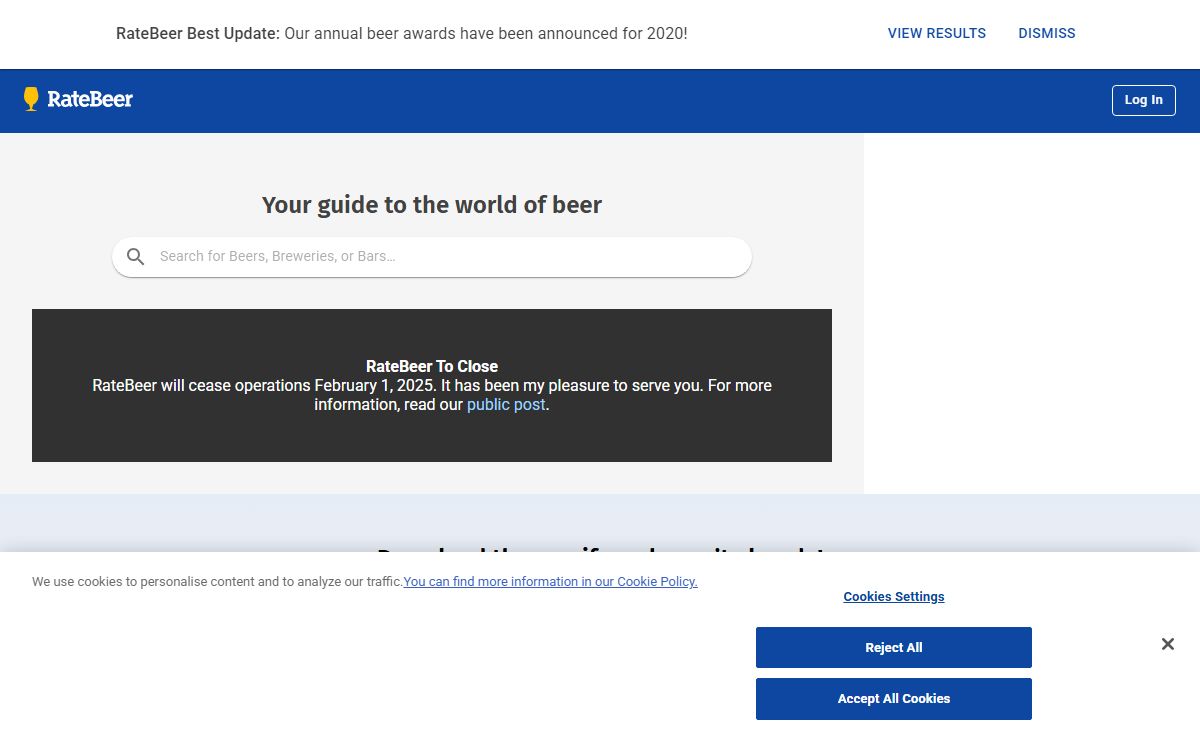Click the 'RateBeer Best Update:' announcement text
Viewport: 1200px width, 740px height.
point(198,33)
